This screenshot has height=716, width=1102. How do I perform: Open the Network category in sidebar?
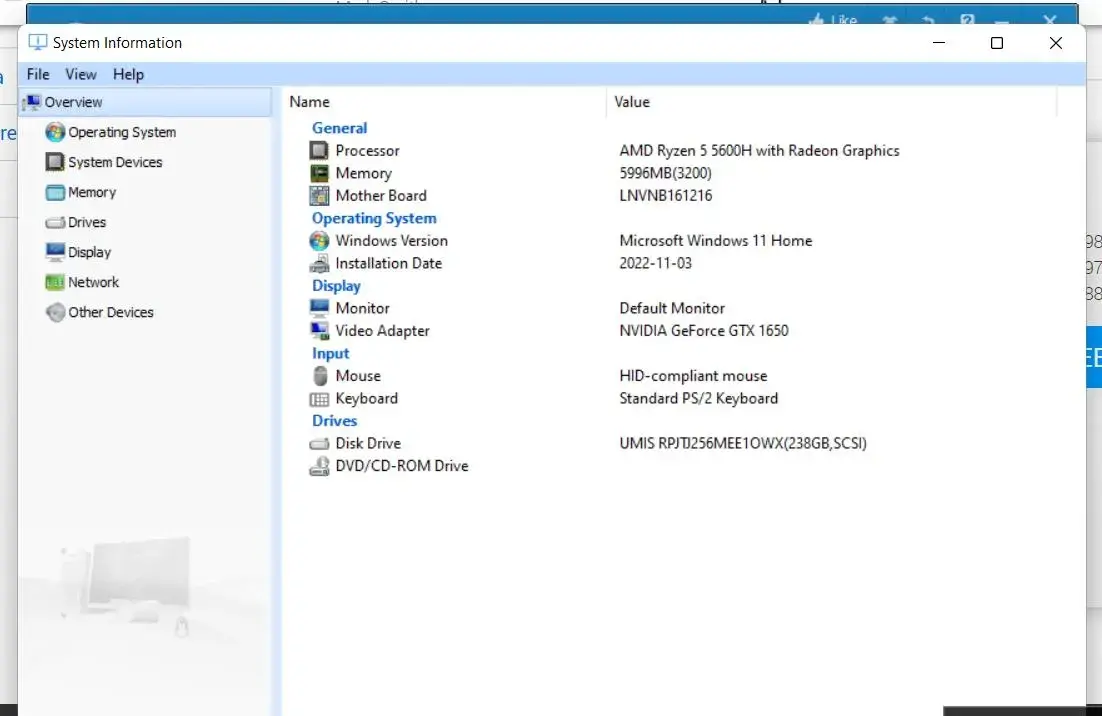click(93, 282)
